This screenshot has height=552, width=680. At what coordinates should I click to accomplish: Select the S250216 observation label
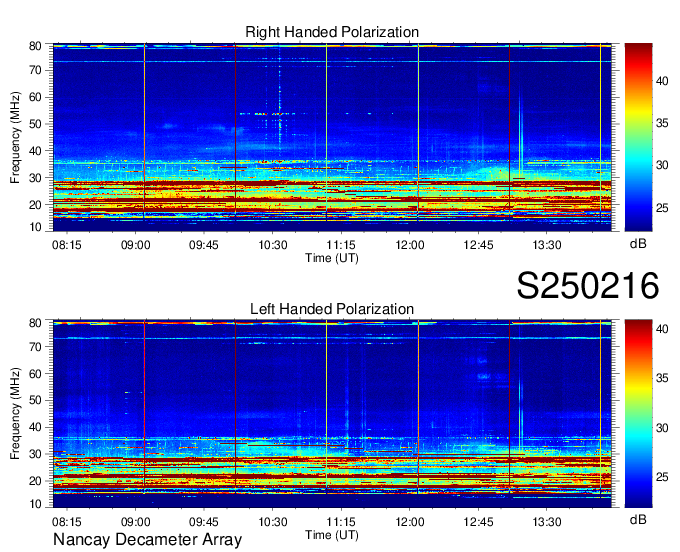tap(588, 286)
